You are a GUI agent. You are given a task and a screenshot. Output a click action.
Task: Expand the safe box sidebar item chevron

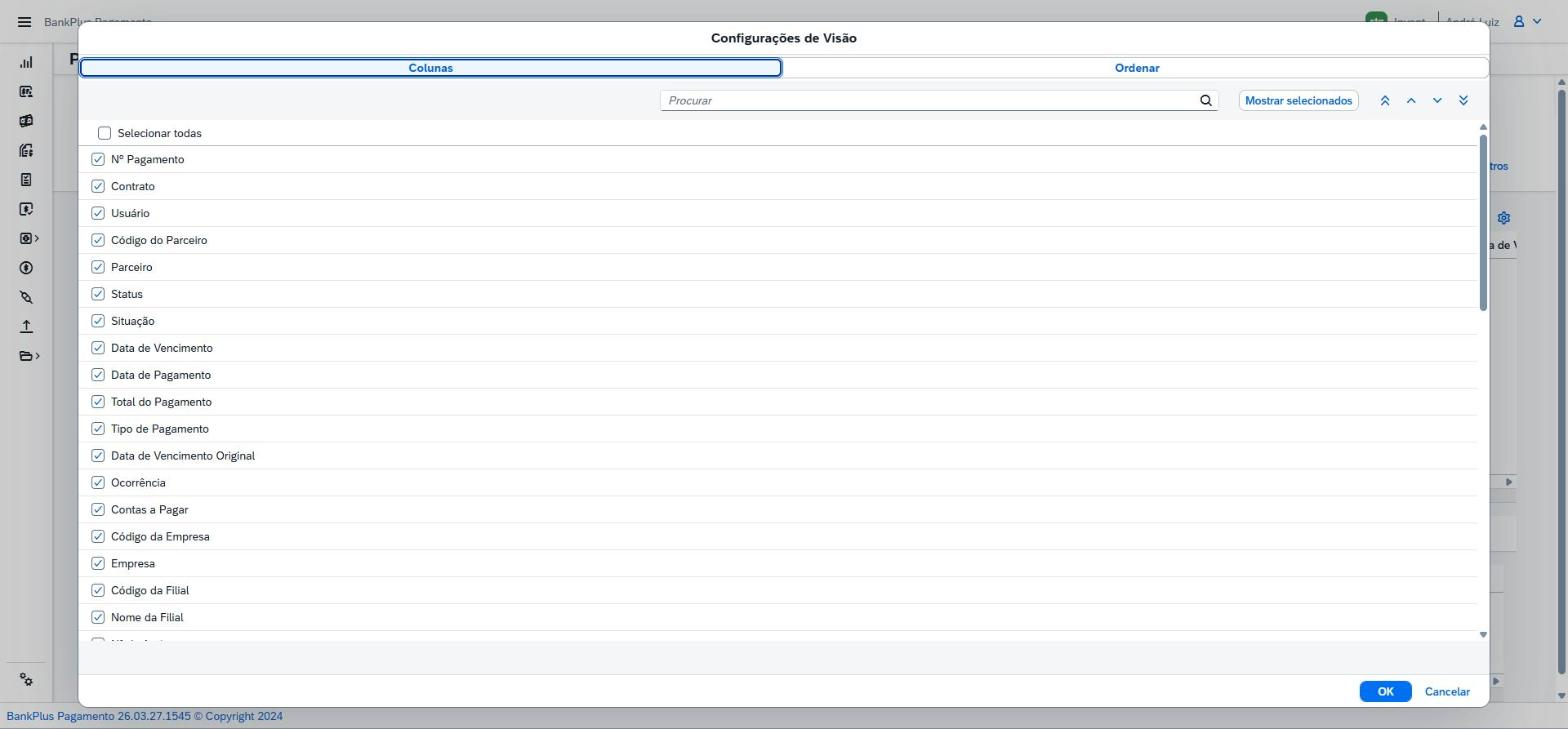[x=37, y=238]
